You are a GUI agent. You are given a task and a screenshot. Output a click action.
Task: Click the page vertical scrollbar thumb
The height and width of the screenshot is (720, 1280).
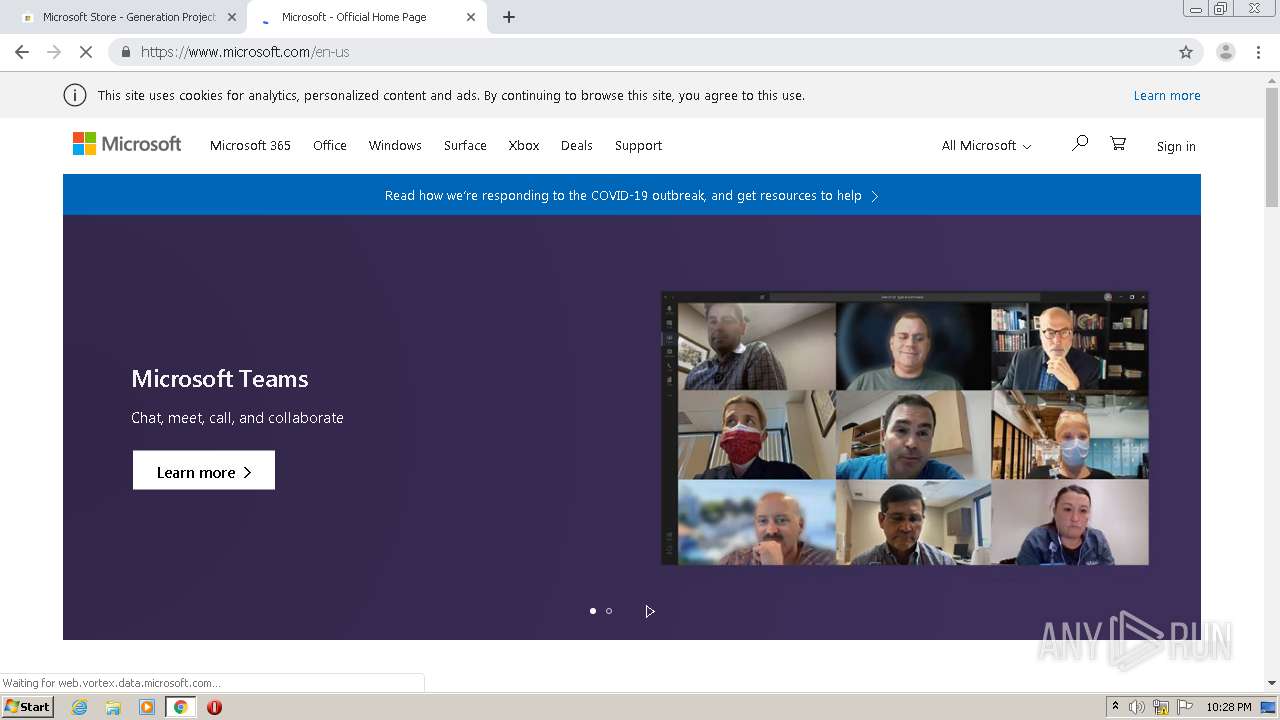point(1271,146)
